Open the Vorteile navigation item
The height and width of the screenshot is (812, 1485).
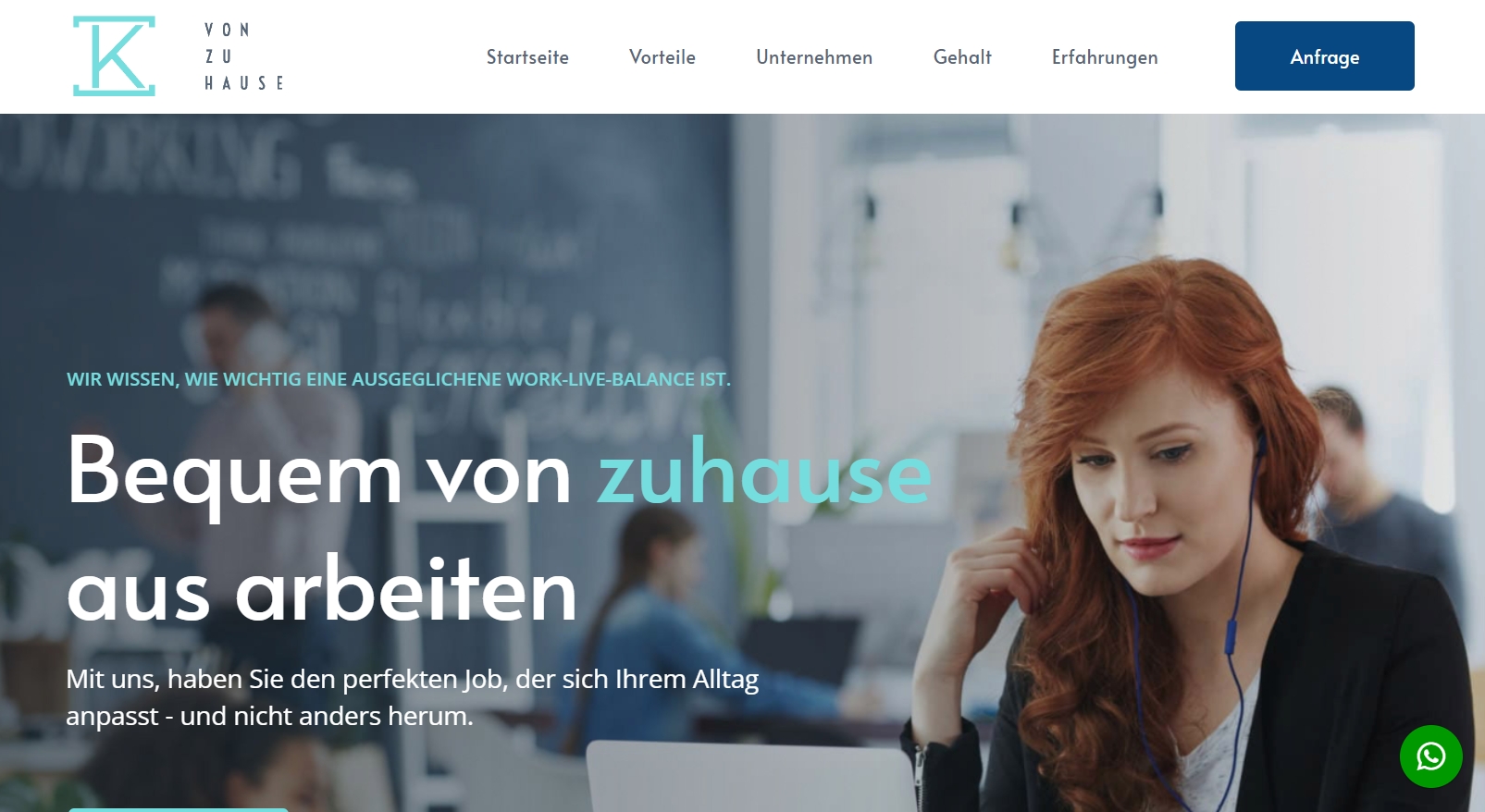click(662, 57)
